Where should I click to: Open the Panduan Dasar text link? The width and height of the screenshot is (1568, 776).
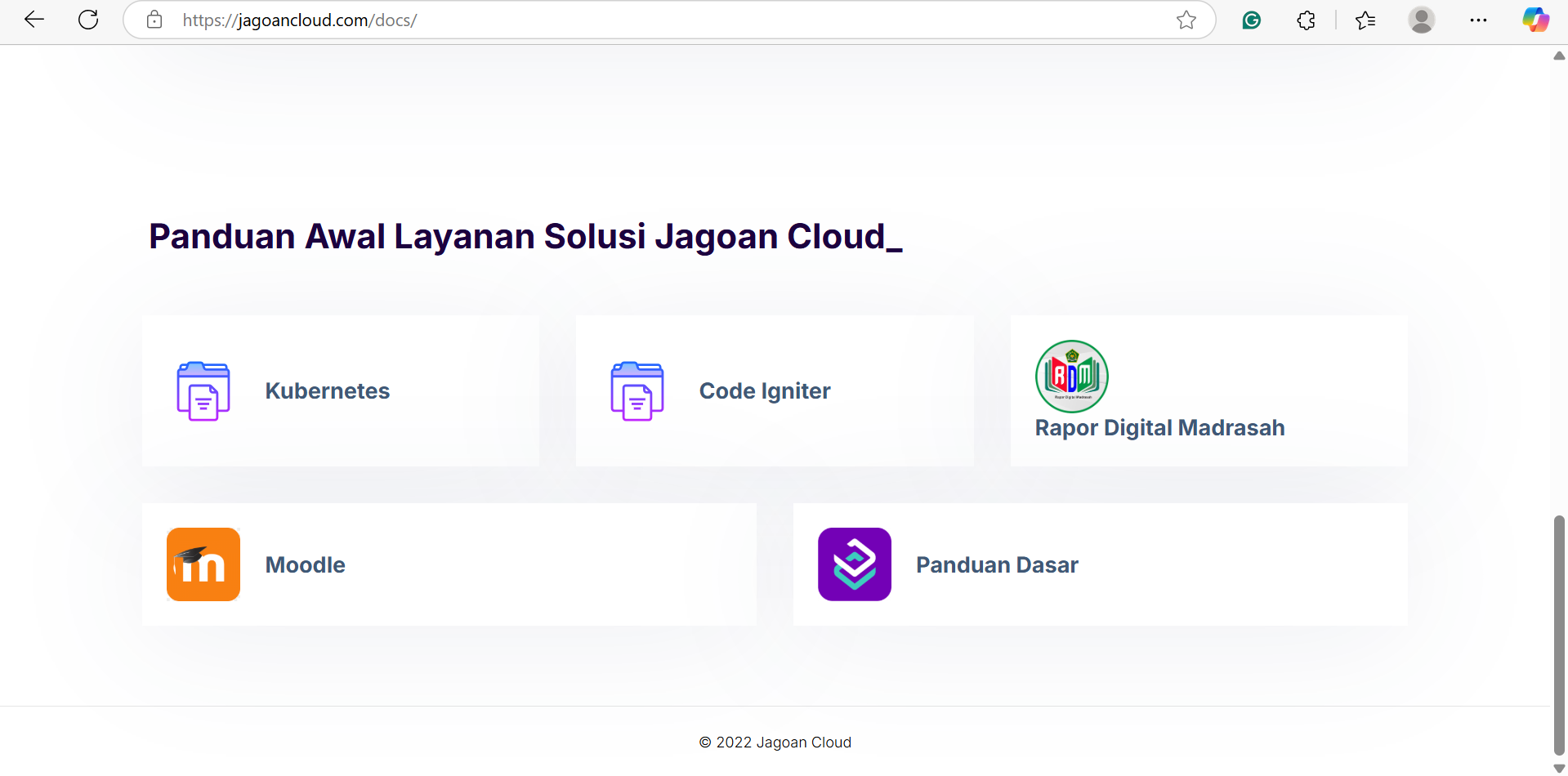[x=997, y=565]
